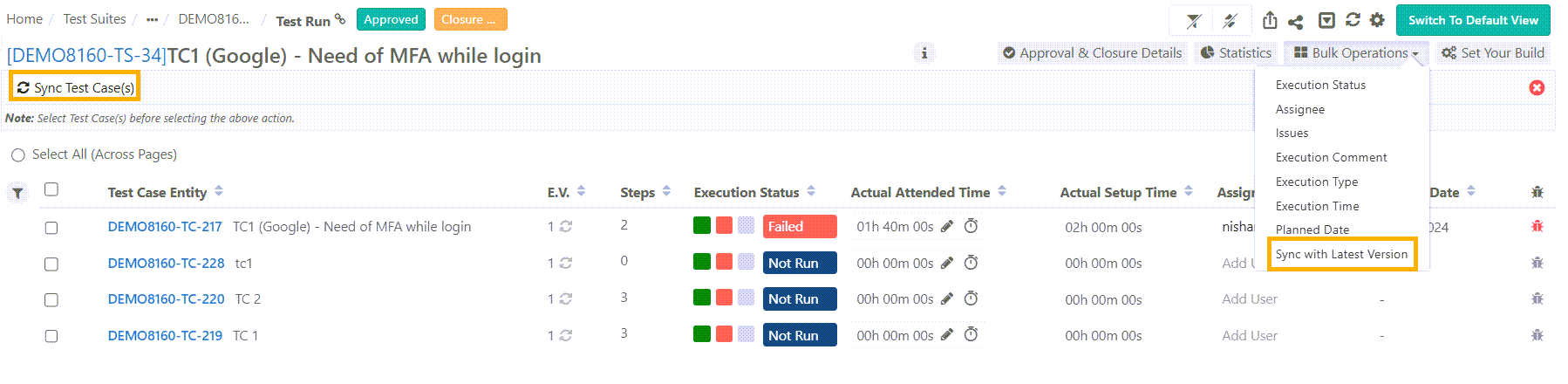Viewport: 1568px width, 384px height.
Task: Select the 'Select All (Across Pages)' radio button
Action: click(17, 155)
